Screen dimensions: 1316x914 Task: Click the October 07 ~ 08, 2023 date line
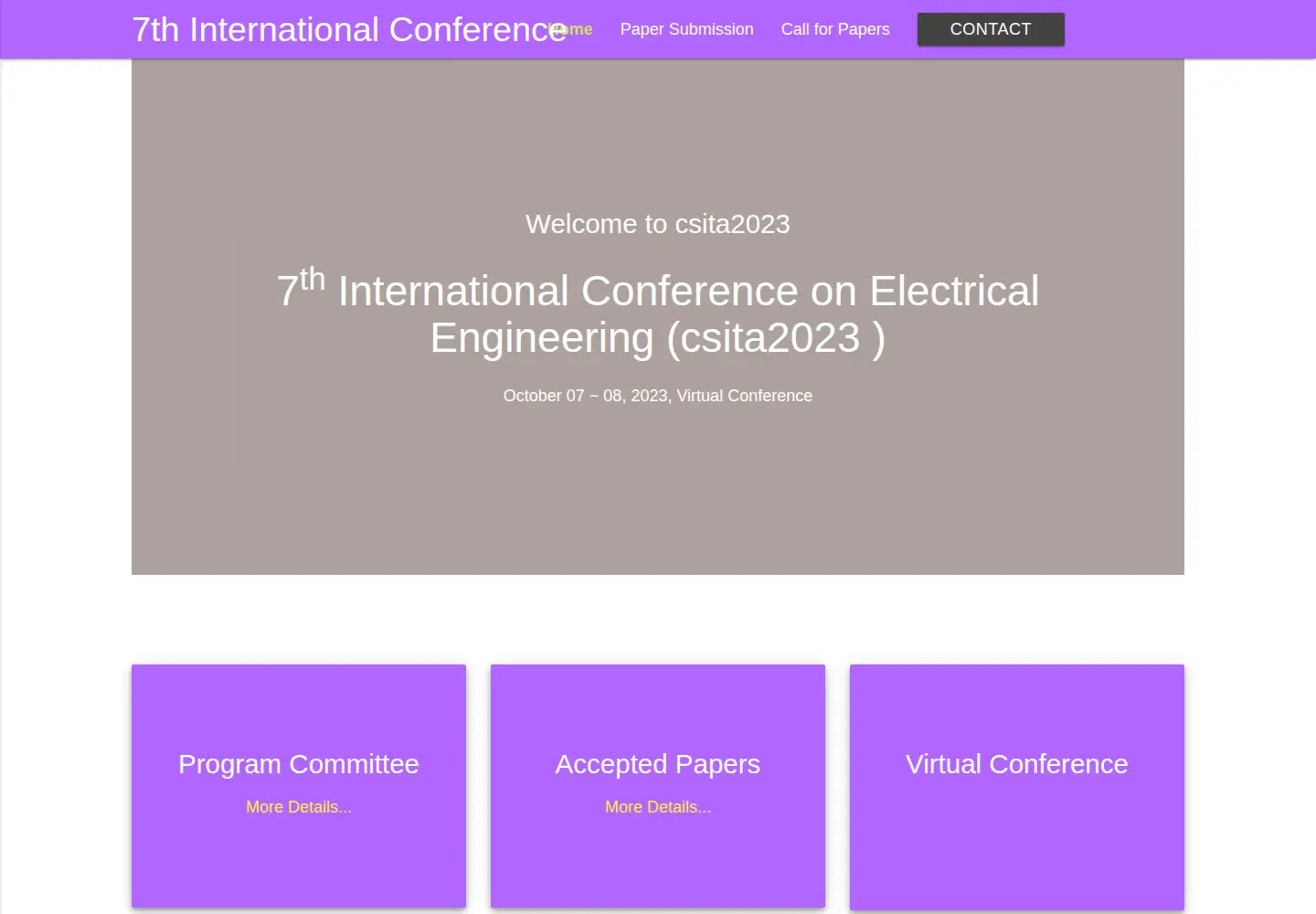click(658, 396)
